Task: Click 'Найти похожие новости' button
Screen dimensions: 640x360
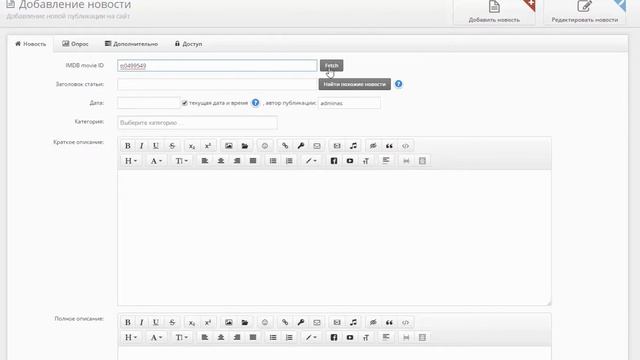Action: pyautogui.click(x=355, y=84)
